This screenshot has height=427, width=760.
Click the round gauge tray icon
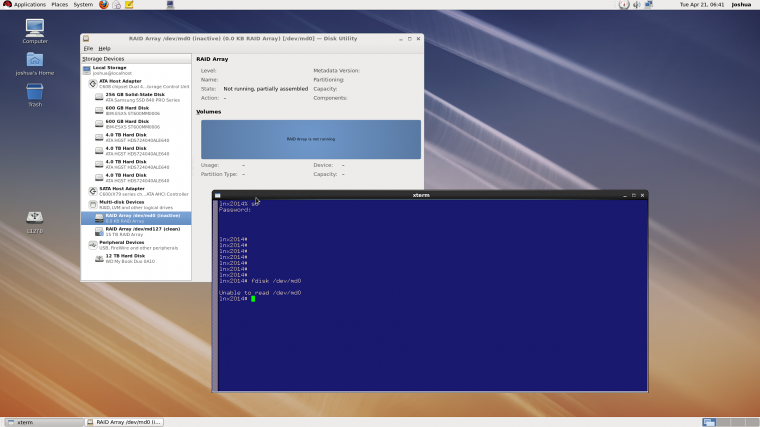click(x=624, y=5)
